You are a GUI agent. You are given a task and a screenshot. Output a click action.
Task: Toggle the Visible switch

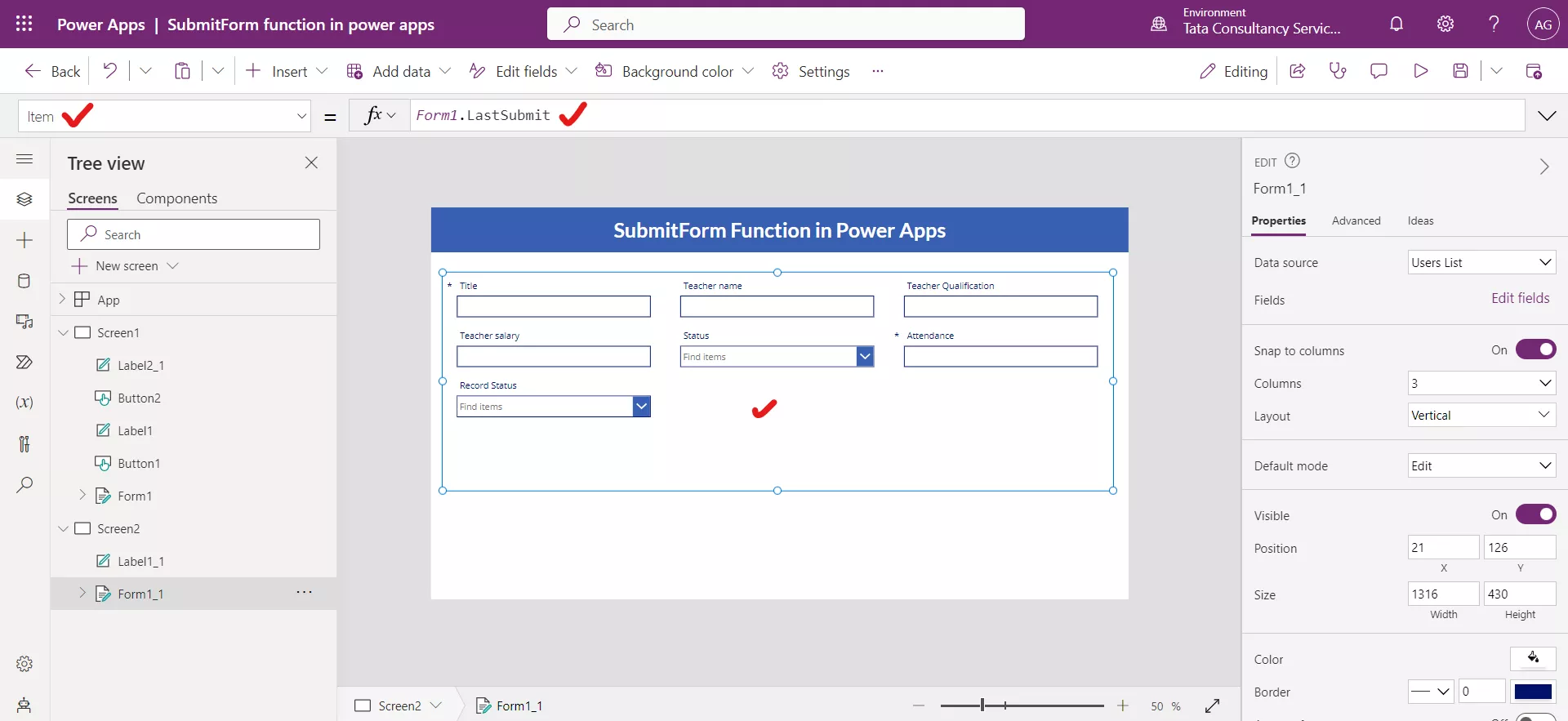[1535, 514]
